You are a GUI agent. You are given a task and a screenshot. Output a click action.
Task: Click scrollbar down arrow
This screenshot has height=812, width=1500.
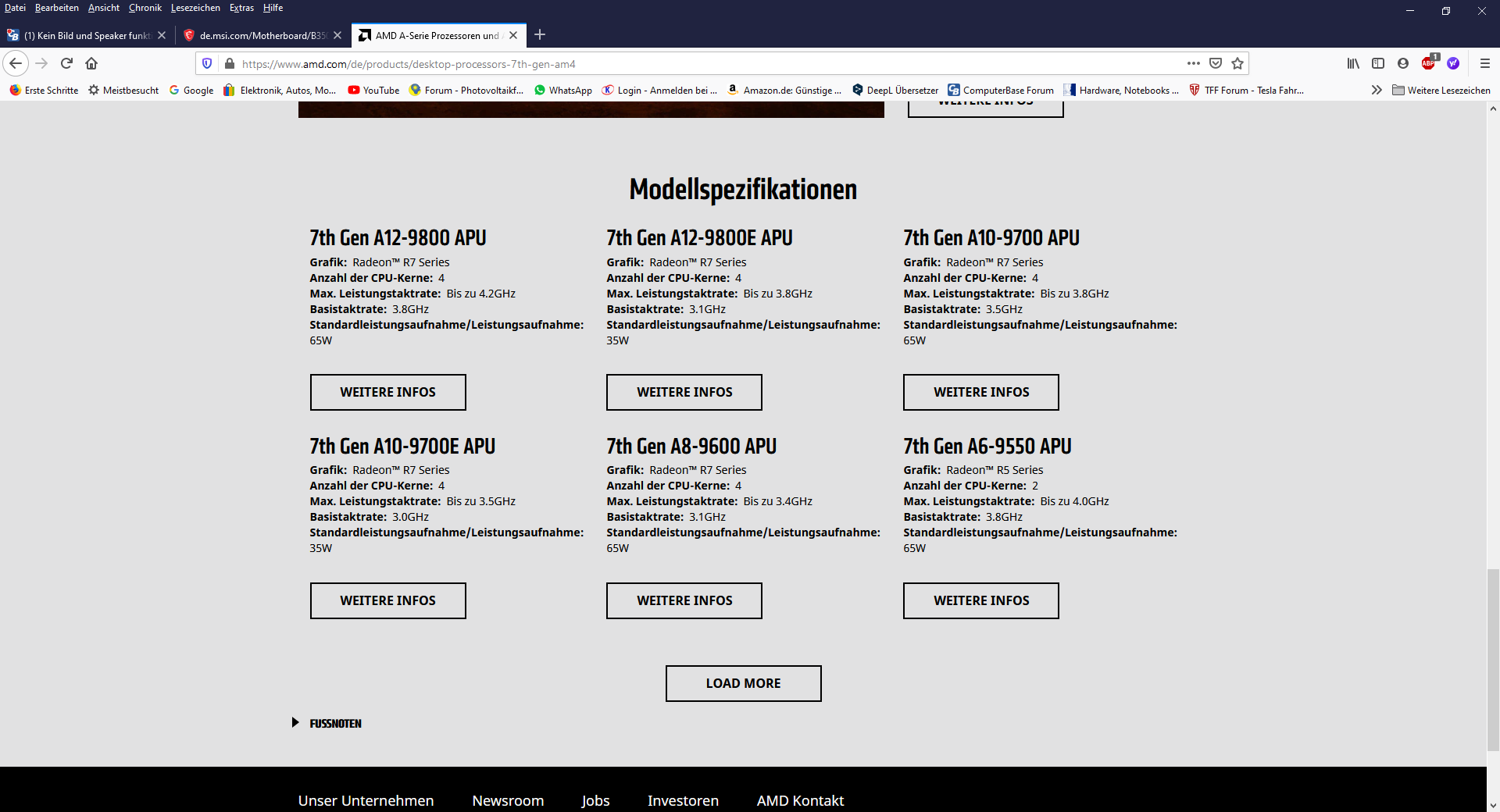1493,805
